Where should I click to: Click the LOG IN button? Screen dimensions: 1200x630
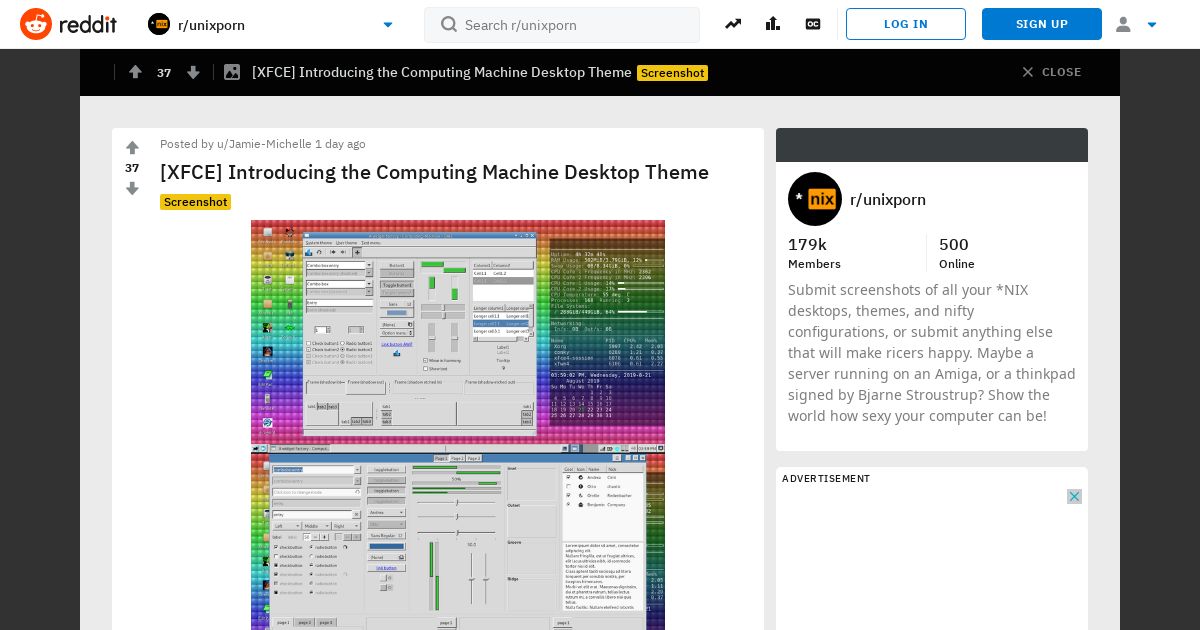coord(906,24)
